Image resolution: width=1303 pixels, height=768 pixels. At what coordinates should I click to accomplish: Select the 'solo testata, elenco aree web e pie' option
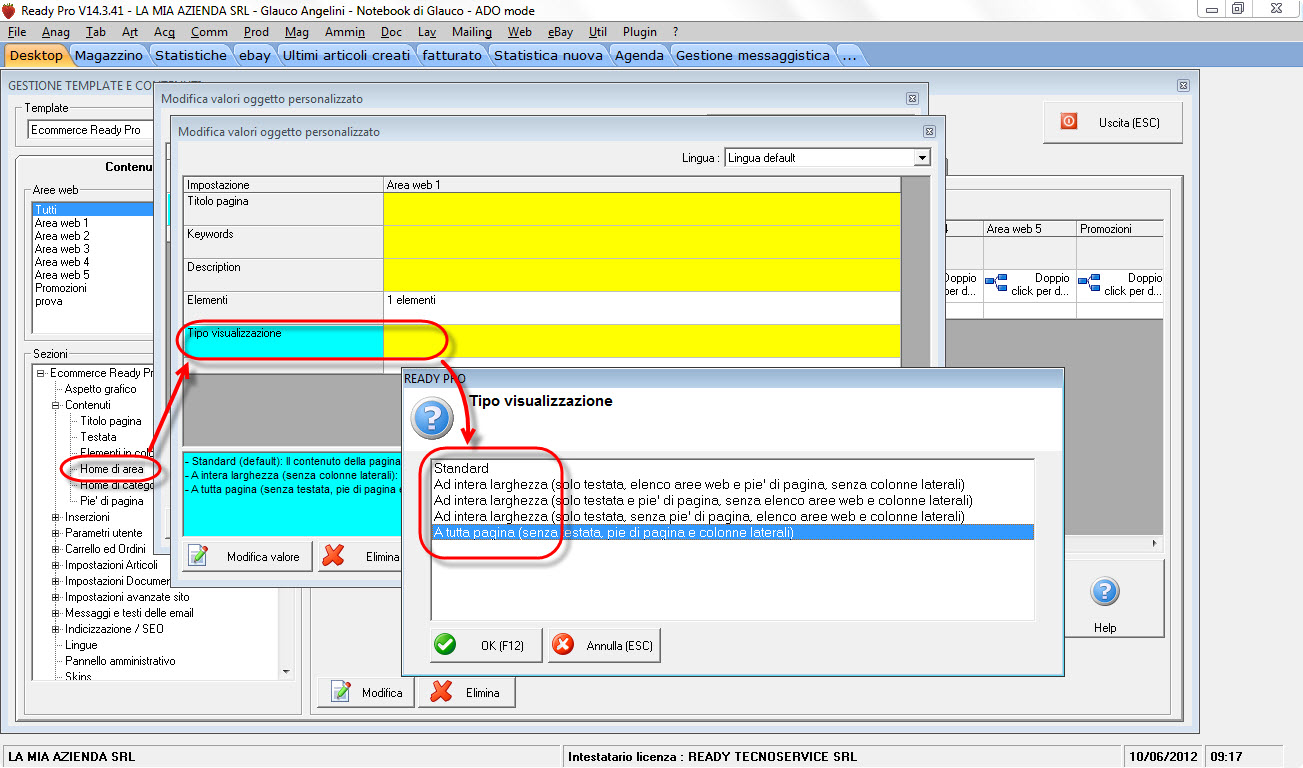(x=732, y=484)
